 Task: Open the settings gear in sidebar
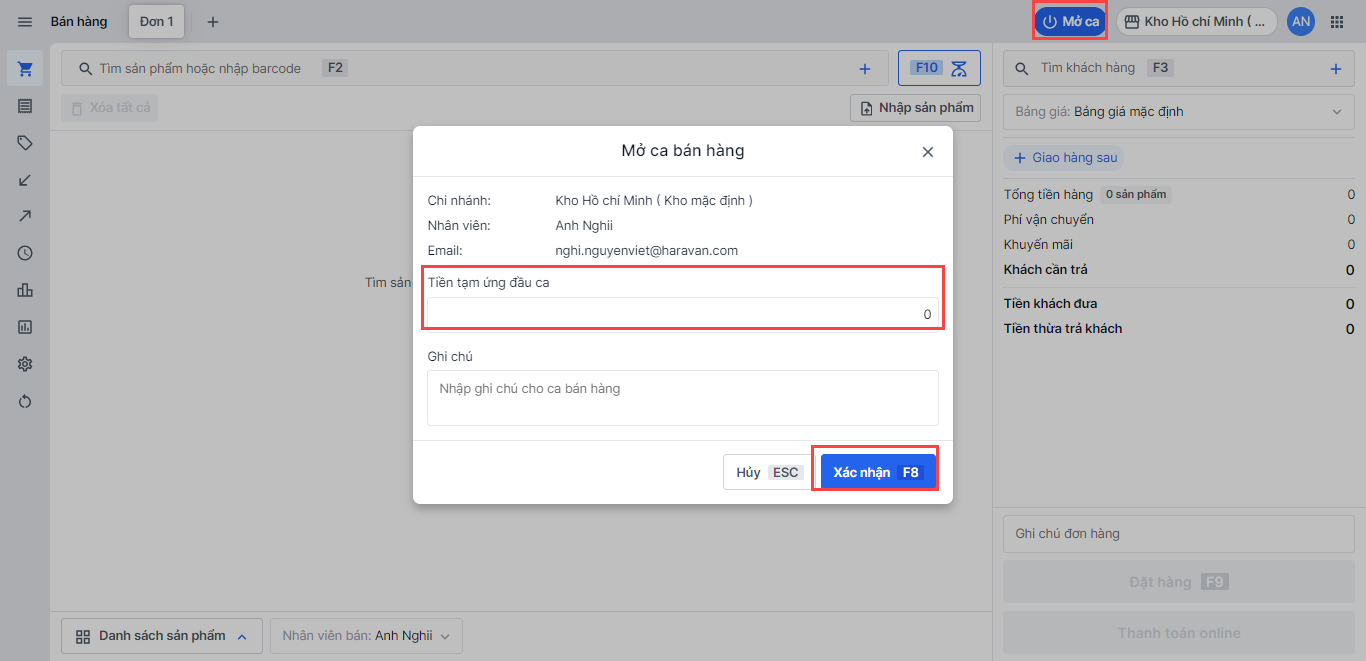pos(25,364)
